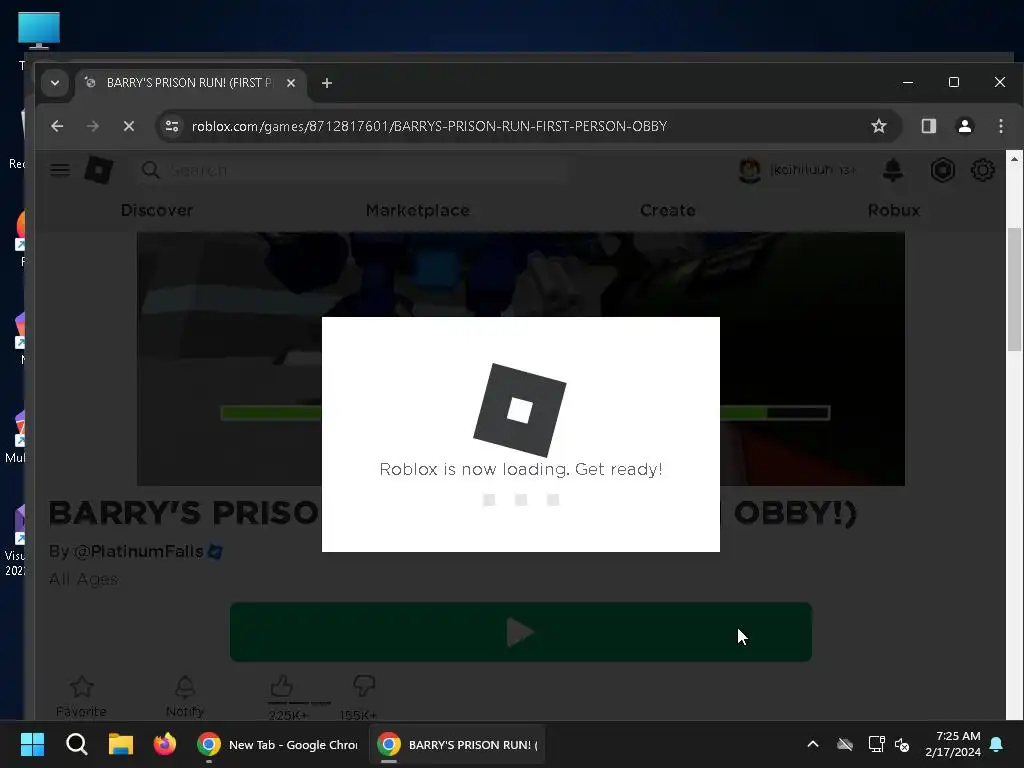Switch to New Tab - Google Chrome window
This screenshot has width=1024, height=768.
tap(278, 744)
